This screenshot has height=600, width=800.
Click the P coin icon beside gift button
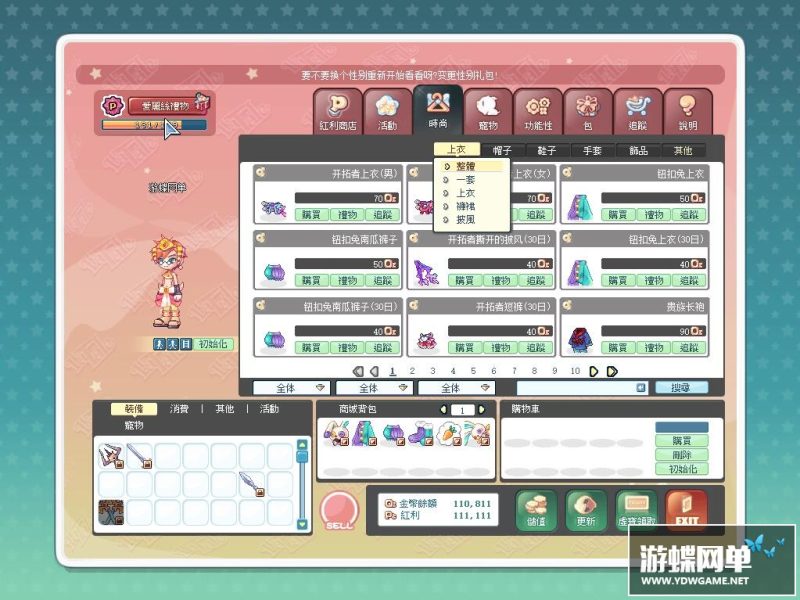(x=113, y=106)
